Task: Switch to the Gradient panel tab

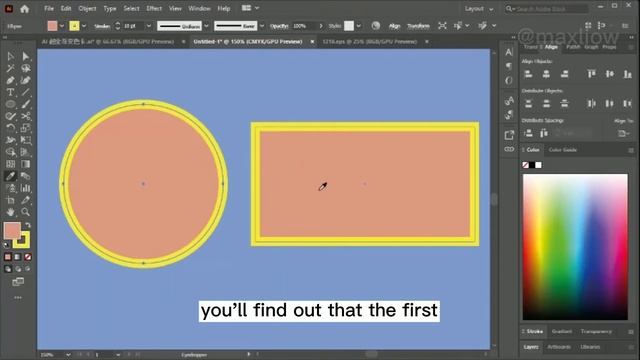Action: 562,331
